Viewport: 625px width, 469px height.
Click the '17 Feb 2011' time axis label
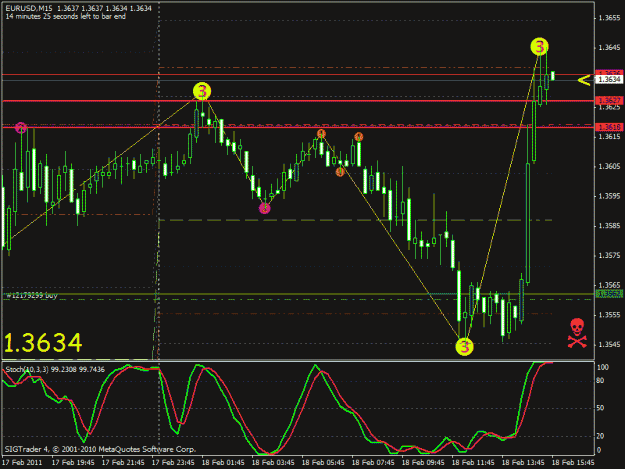(22, 463)
